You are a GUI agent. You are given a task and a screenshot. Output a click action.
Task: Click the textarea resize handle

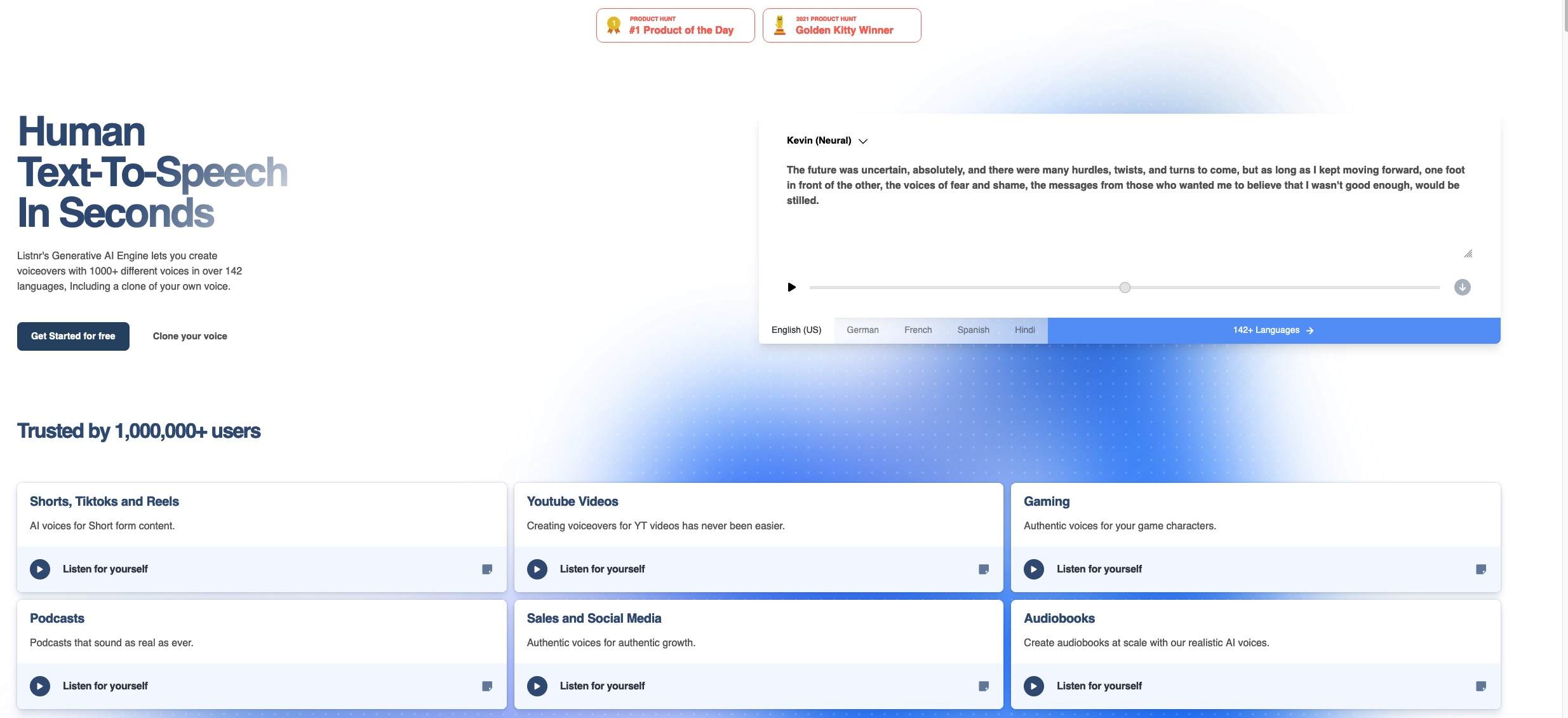(1468, 254)
